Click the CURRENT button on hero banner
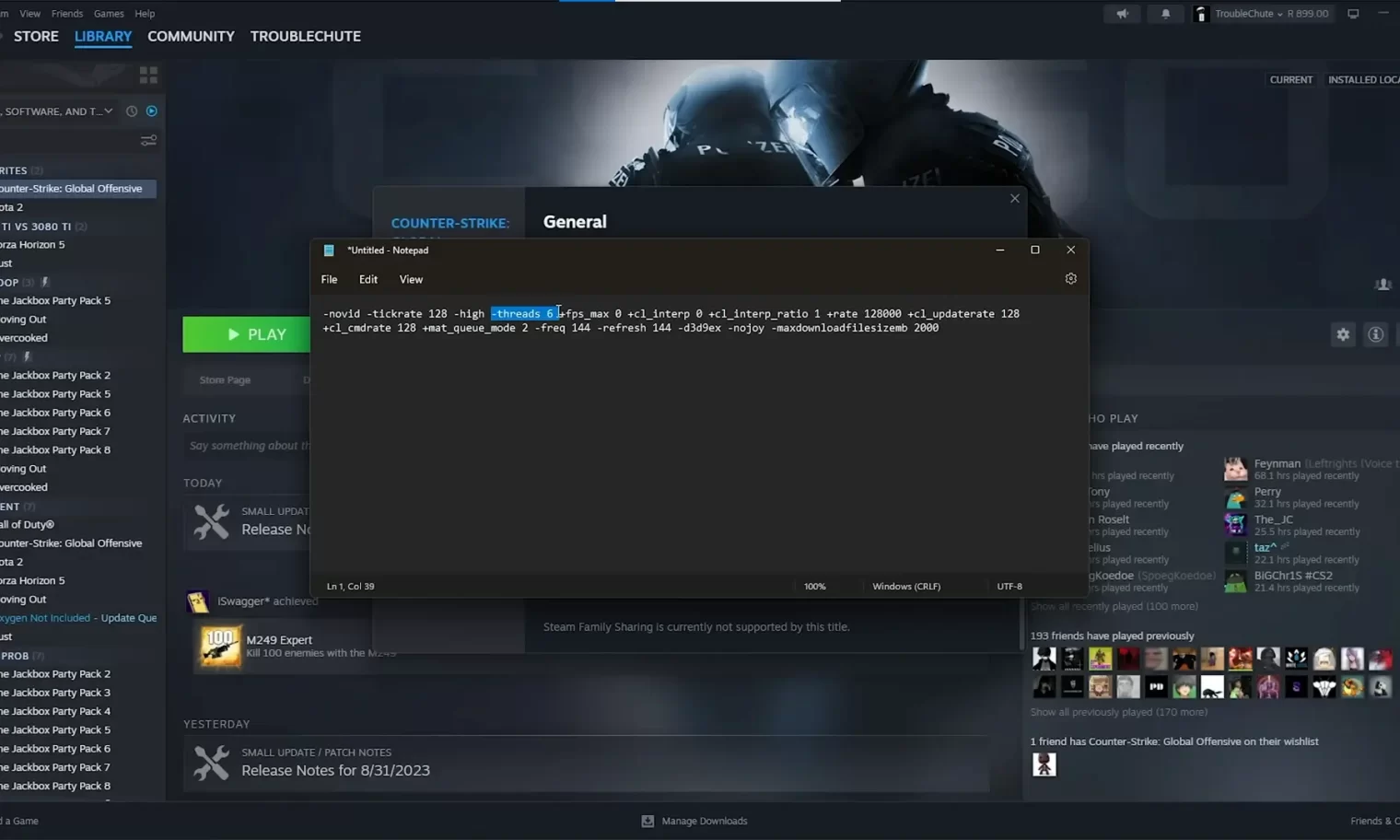 [1290, 80]
